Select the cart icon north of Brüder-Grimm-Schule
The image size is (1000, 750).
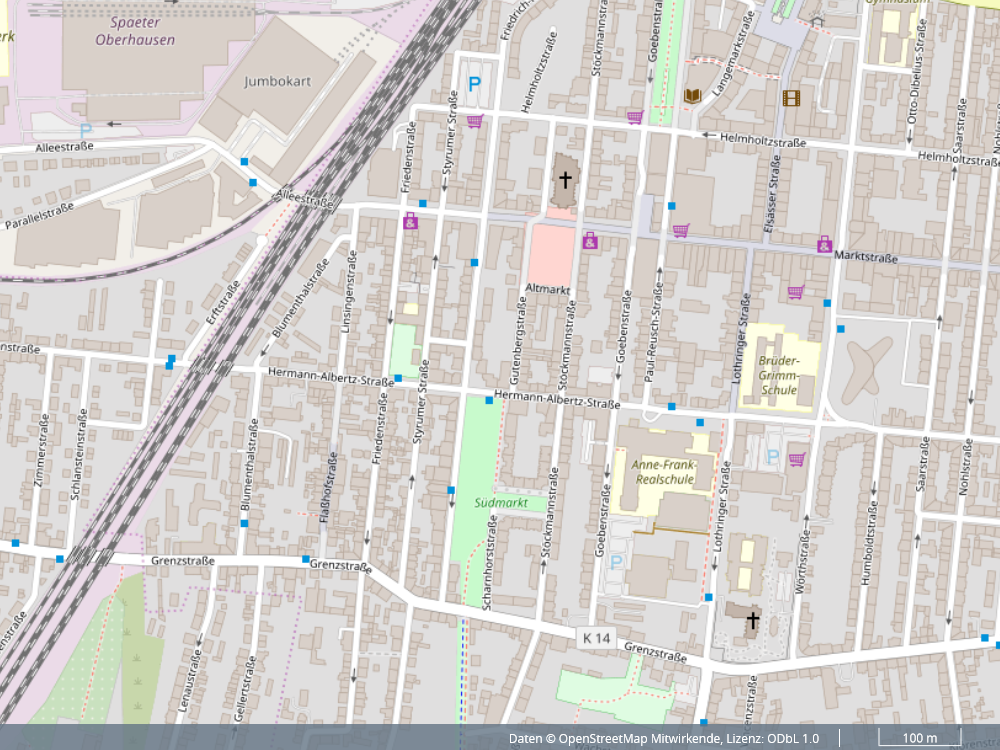pyautogui.click(x=795, y=292)
